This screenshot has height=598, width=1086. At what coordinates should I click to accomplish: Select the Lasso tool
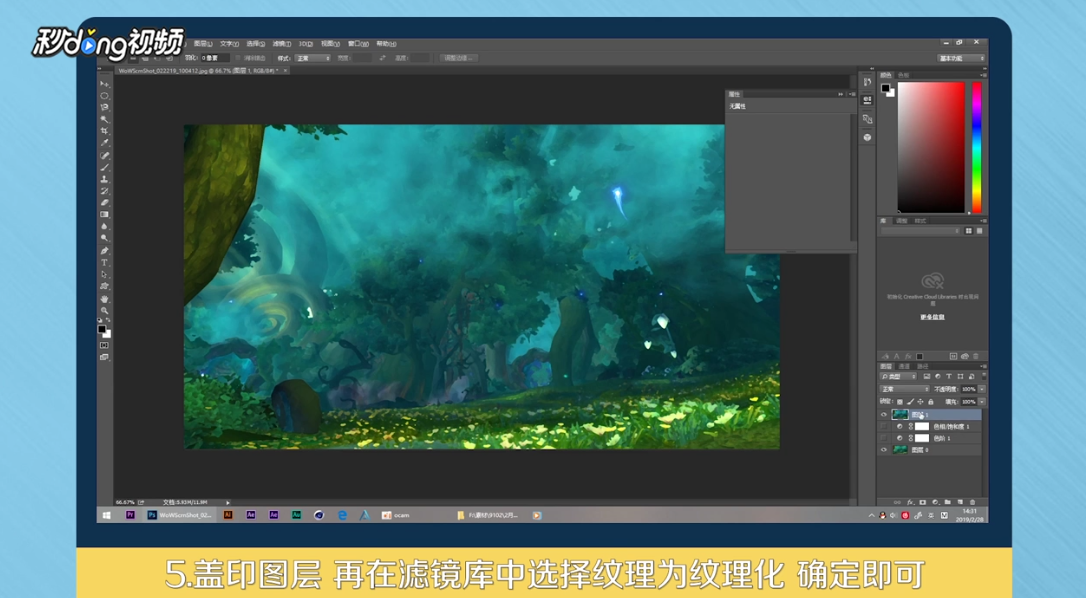click(105, 107)
